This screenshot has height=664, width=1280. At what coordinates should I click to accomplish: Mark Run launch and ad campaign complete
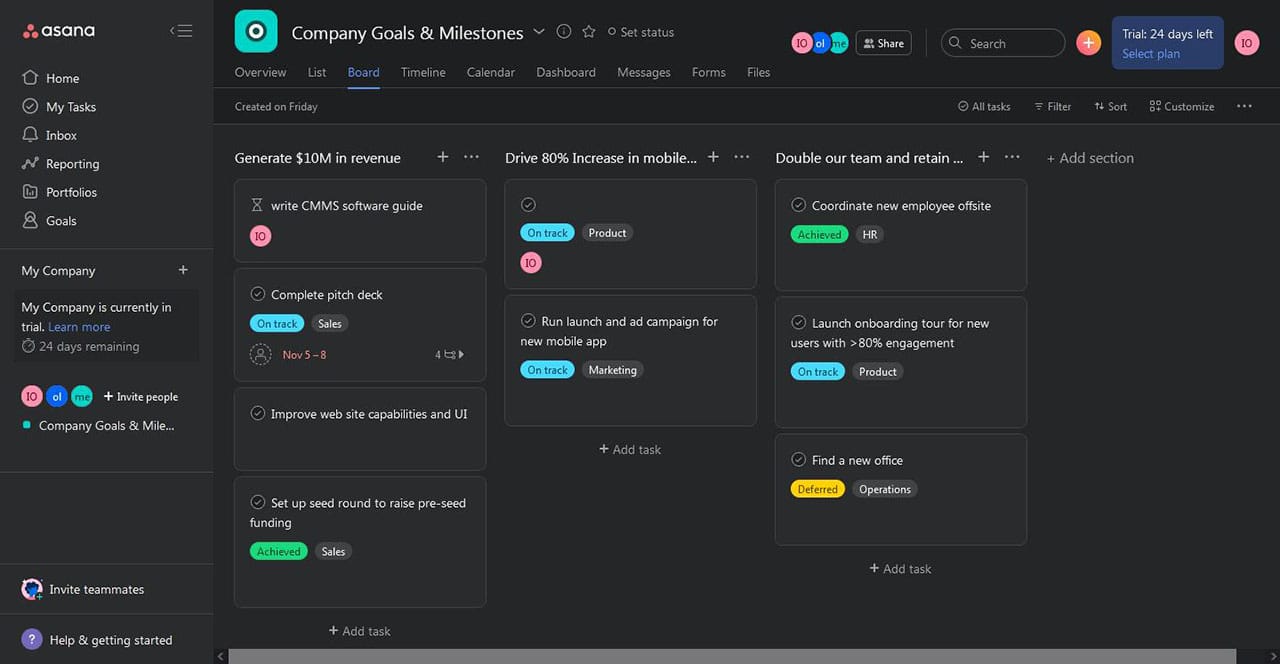(x=528, y=321)
